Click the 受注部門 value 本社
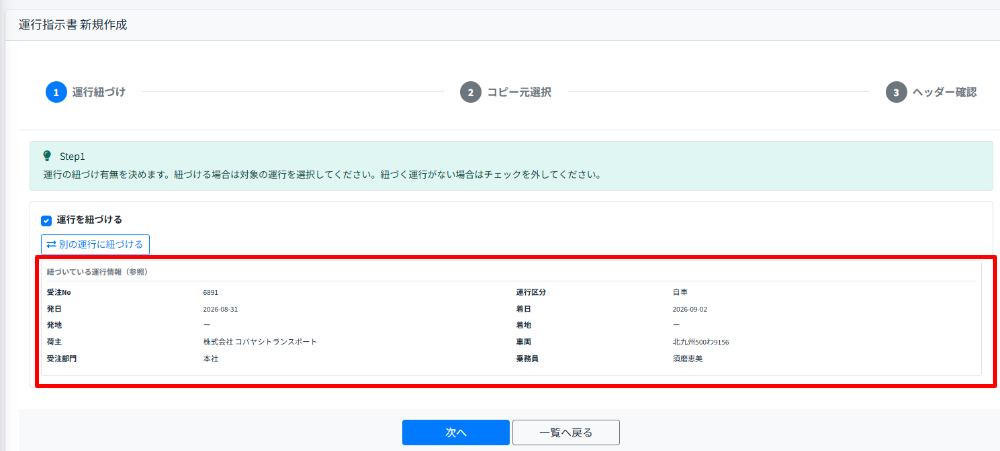Screen dimensions: 1000x451 (210, 359)
